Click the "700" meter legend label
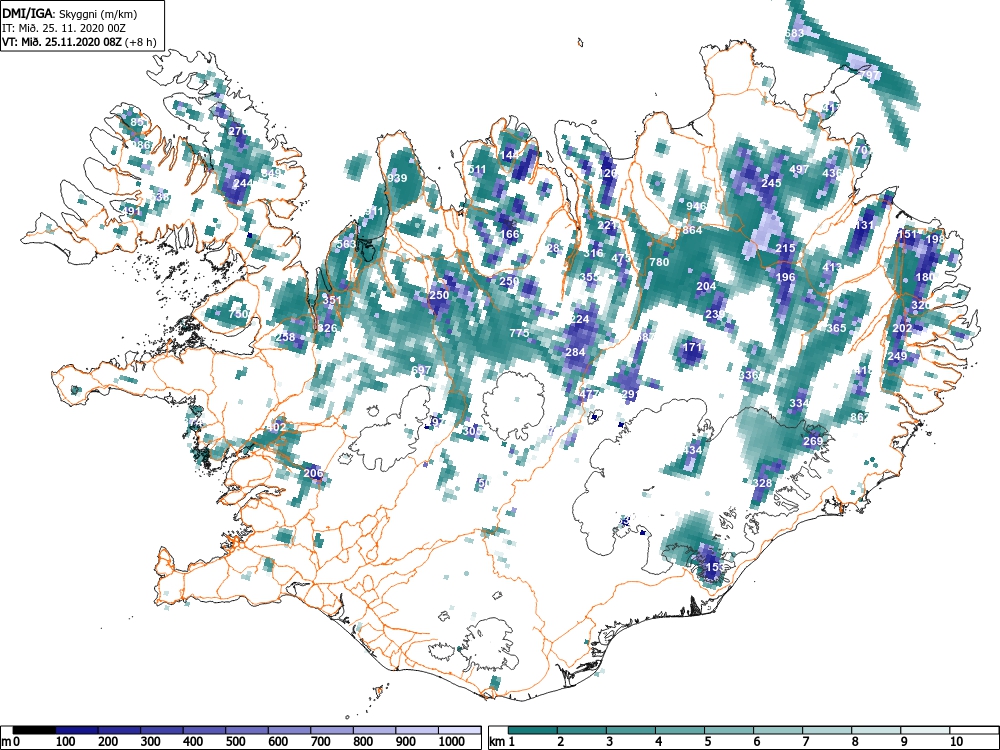The height and width of the screenshot is (750, 1000). tap(321, 742)
